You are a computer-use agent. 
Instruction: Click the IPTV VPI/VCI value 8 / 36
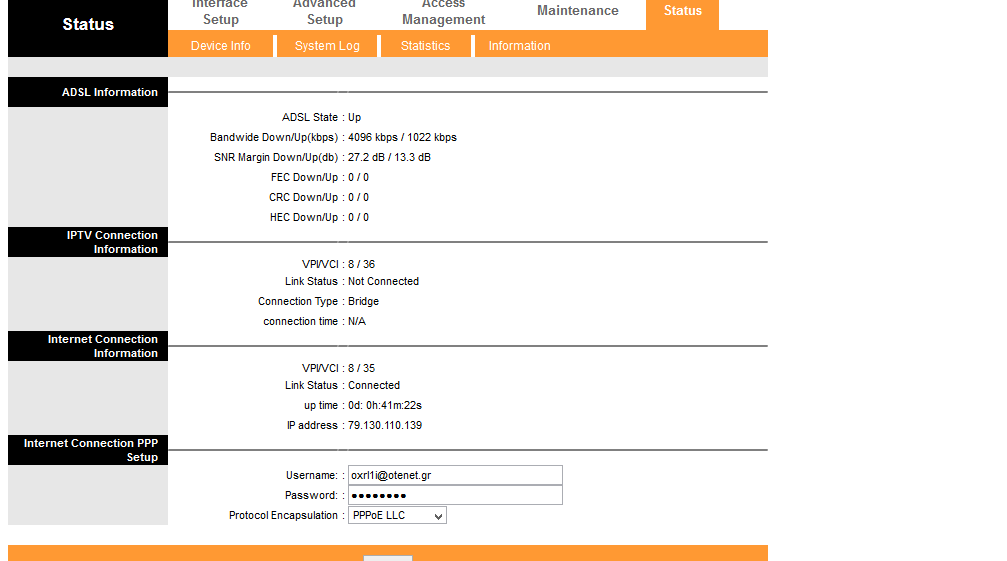pos(362,264)
